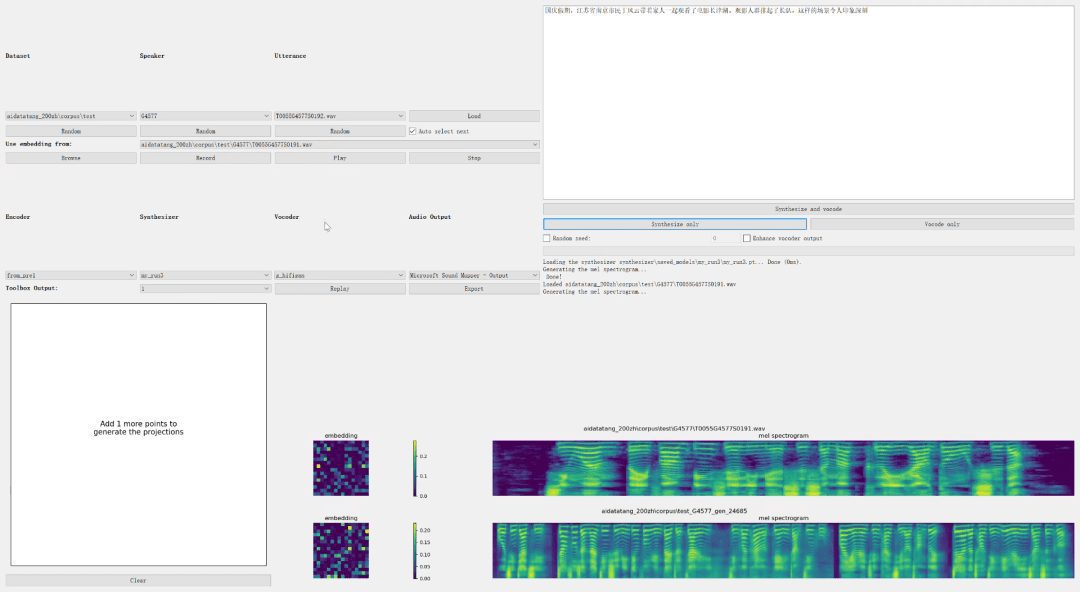Enable the Random seed checkbox

pyautogui.click(x=547, y=238)
